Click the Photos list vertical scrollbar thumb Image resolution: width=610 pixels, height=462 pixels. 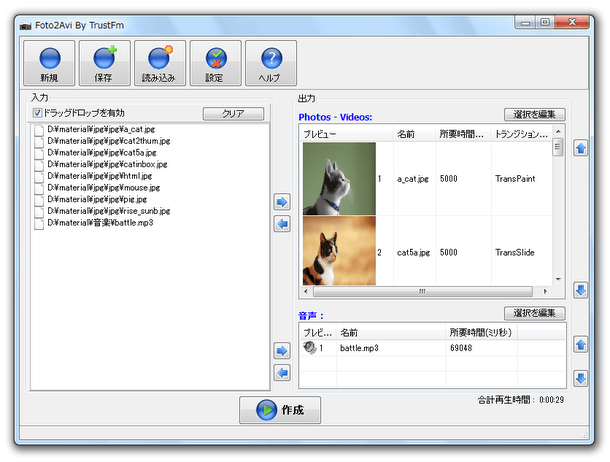click(558, 147)
